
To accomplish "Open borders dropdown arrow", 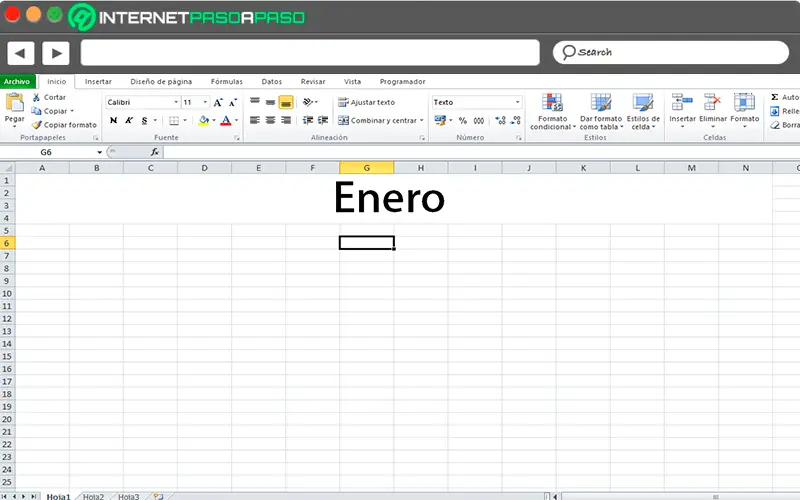I will point(185,120).
